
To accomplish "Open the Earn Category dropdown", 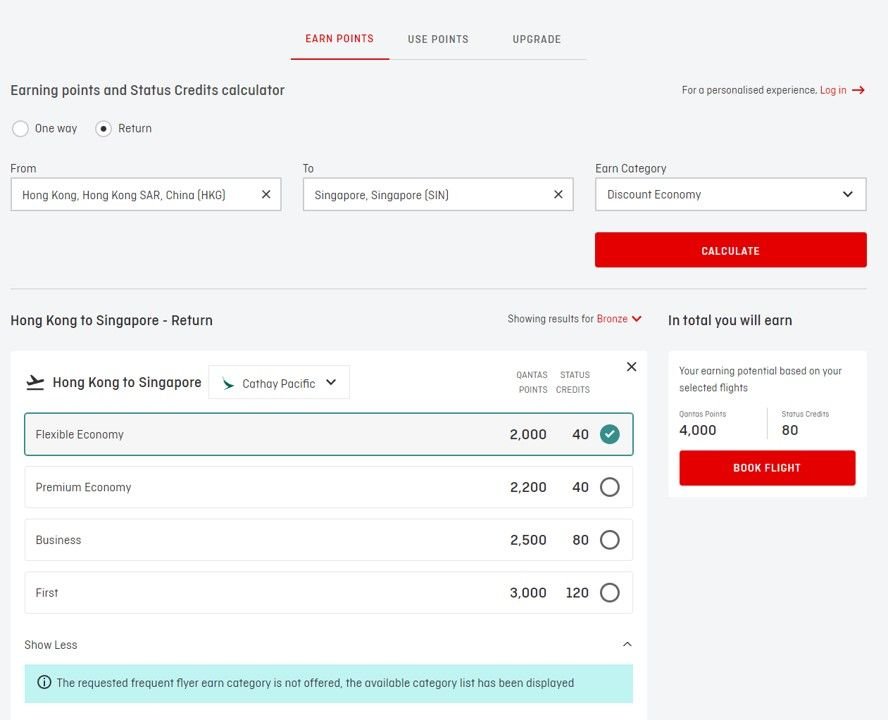I will click(730, 194).
